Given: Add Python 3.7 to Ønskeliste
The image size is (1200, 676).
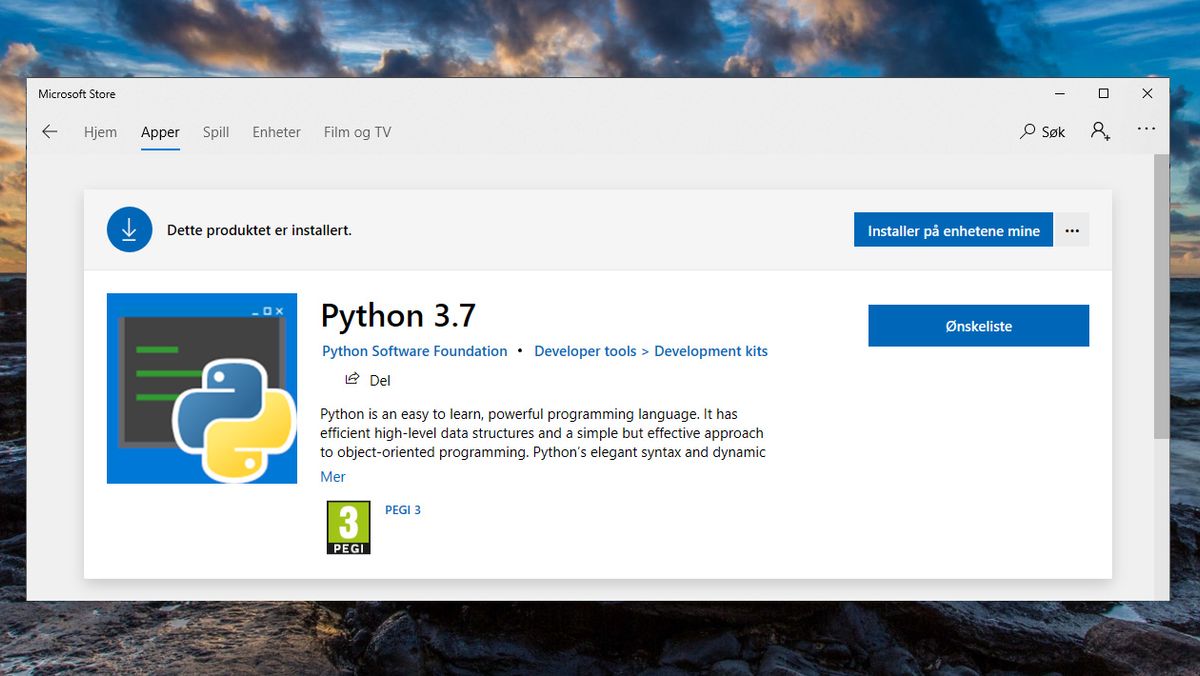Looking at the screenshot, I should pyautogui.click(x=978, y=325).
